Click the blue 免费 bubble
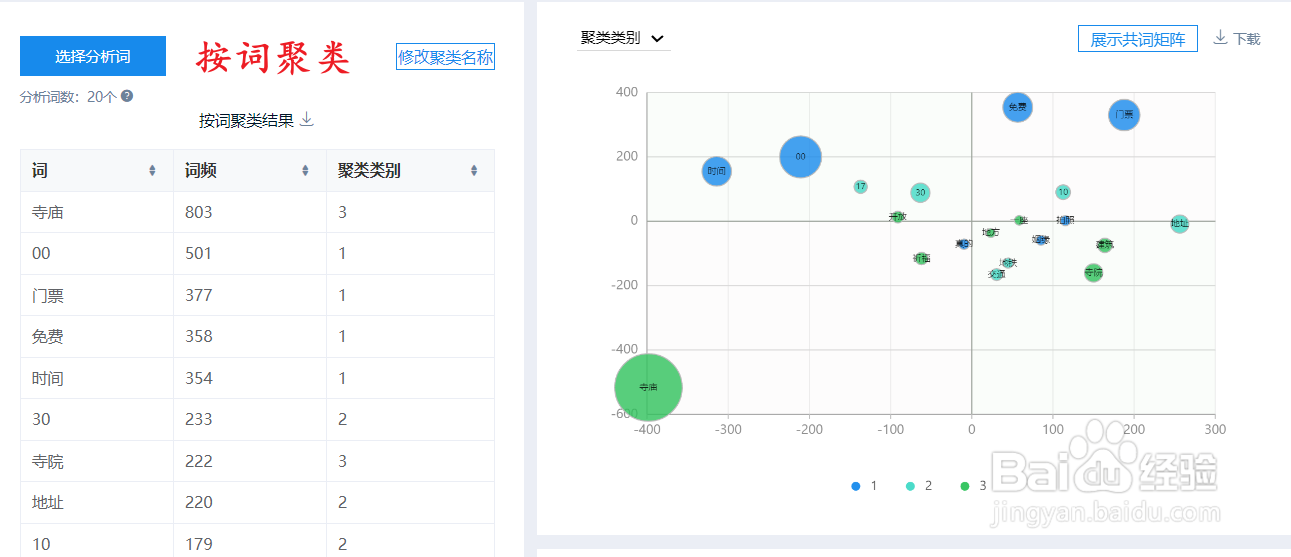 click(1017, 107)
